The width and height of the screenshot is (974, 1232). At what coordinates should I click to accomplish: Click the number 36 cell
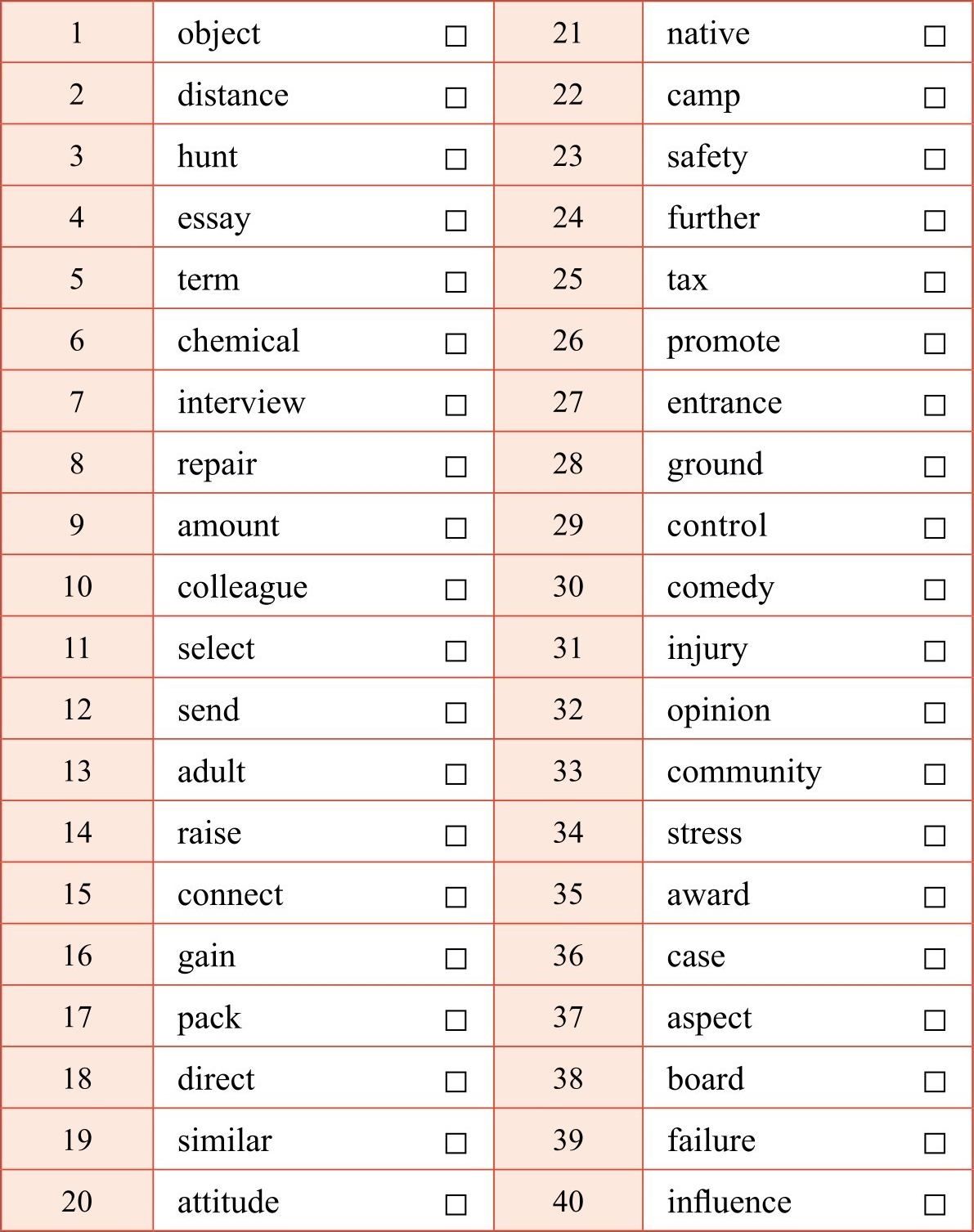568,956
